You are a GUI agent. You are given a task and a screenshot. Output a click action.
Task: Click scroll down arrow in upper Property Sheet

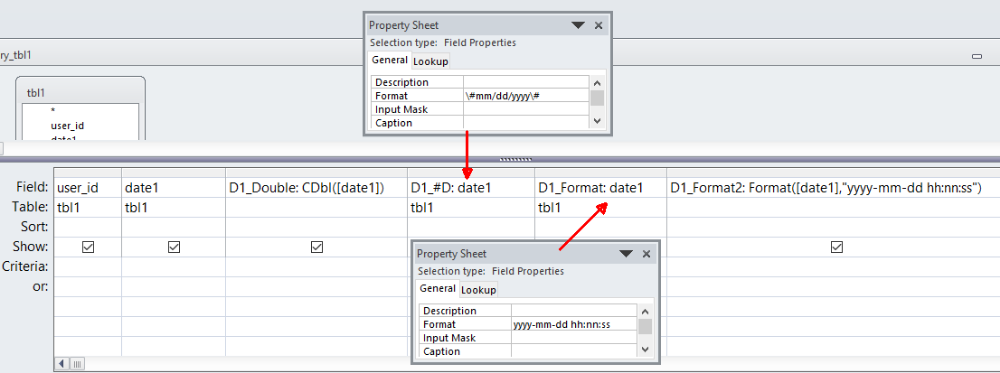[597, 121]
